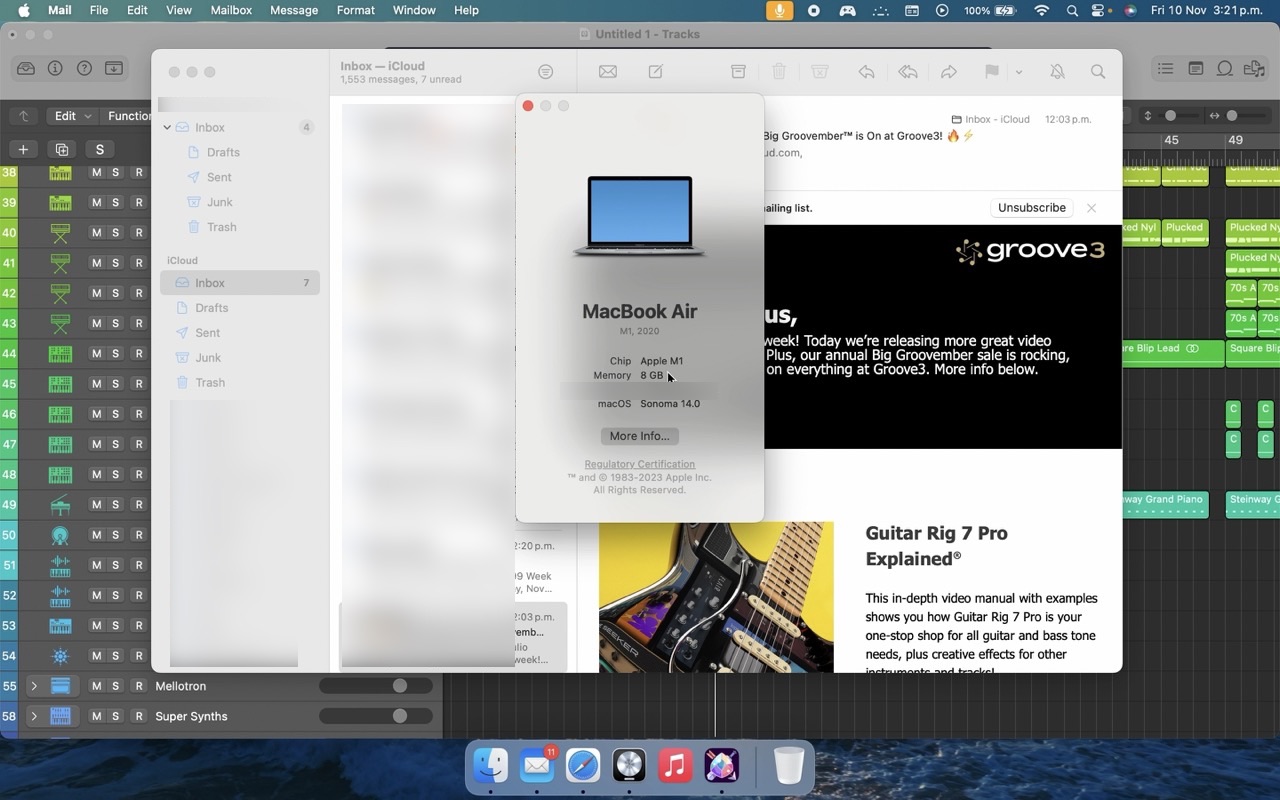The image size is (1280, 800).
Task: Select iCloud Junk mailbox
Action: coord(240,358)
